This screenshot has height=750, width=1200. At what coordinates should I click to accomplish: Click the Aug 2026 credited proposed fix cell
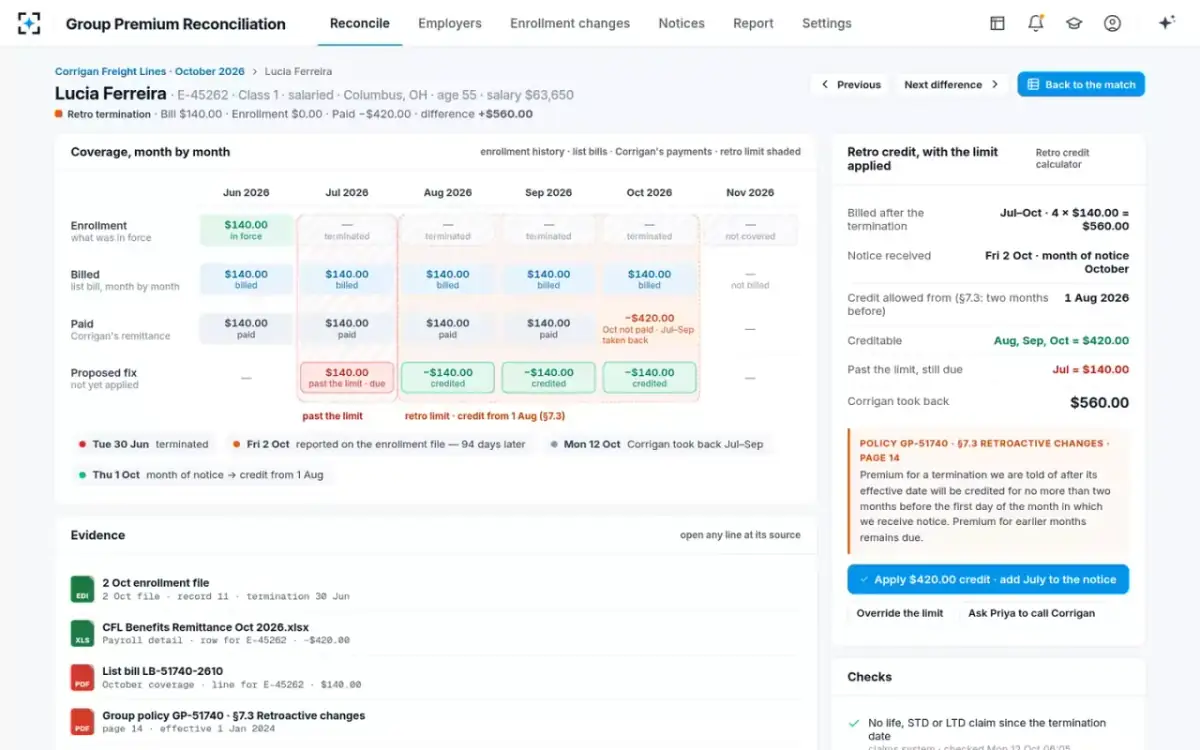pos(447,377)
